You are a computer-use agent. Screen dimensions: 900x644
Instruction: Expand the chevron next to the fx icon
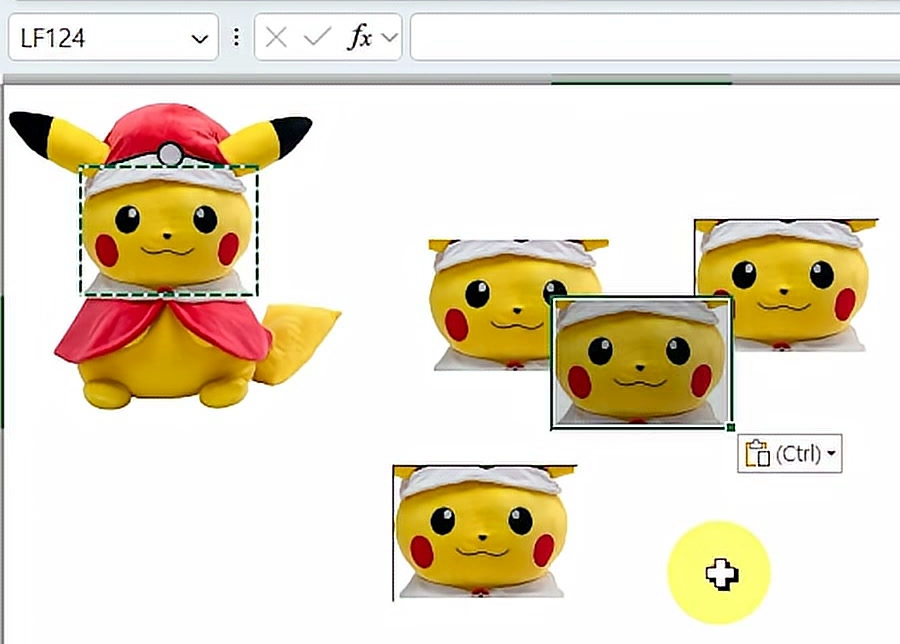[390, 38]
